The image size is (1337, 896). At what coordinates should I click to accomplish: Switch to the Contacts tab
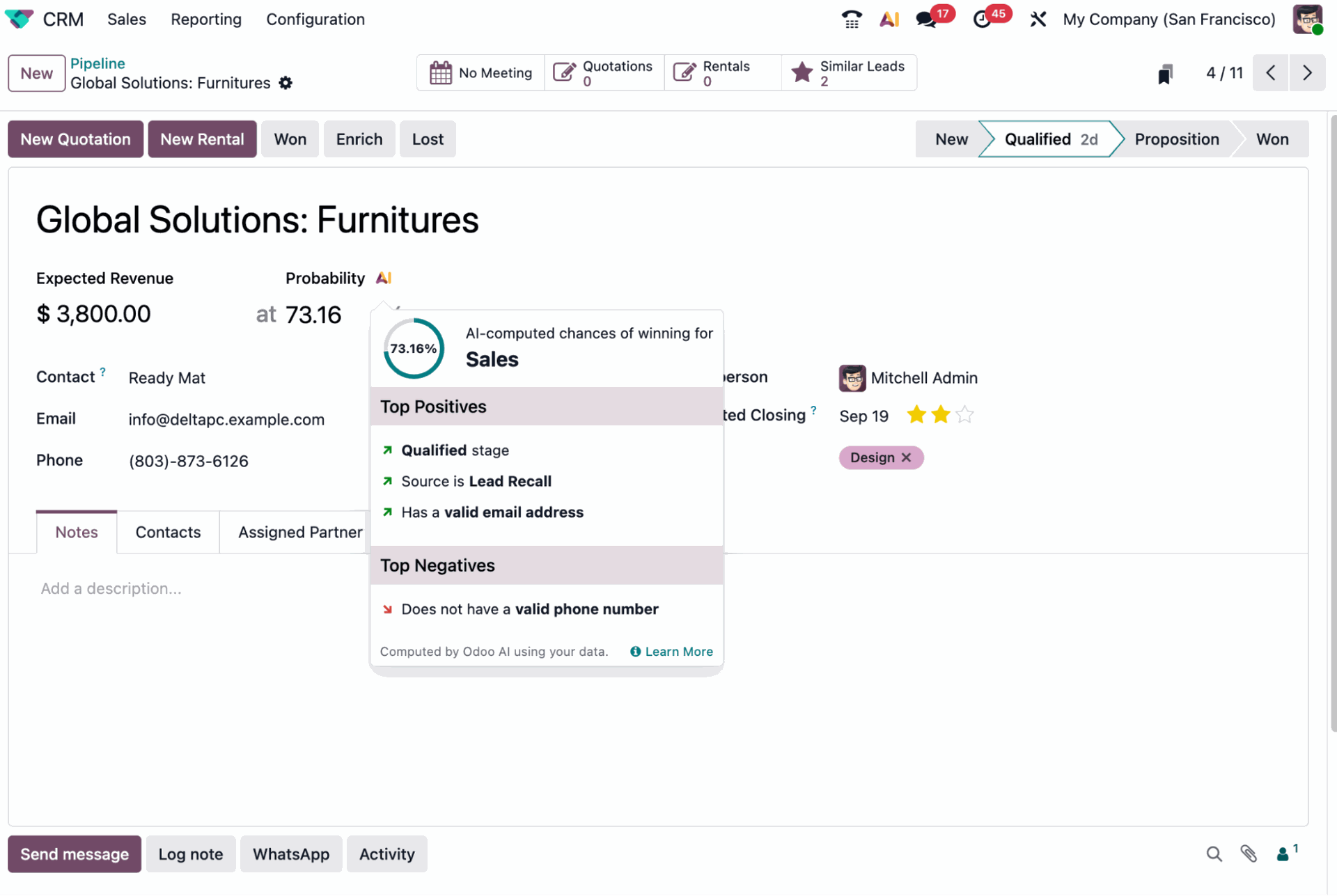[168, 532]
